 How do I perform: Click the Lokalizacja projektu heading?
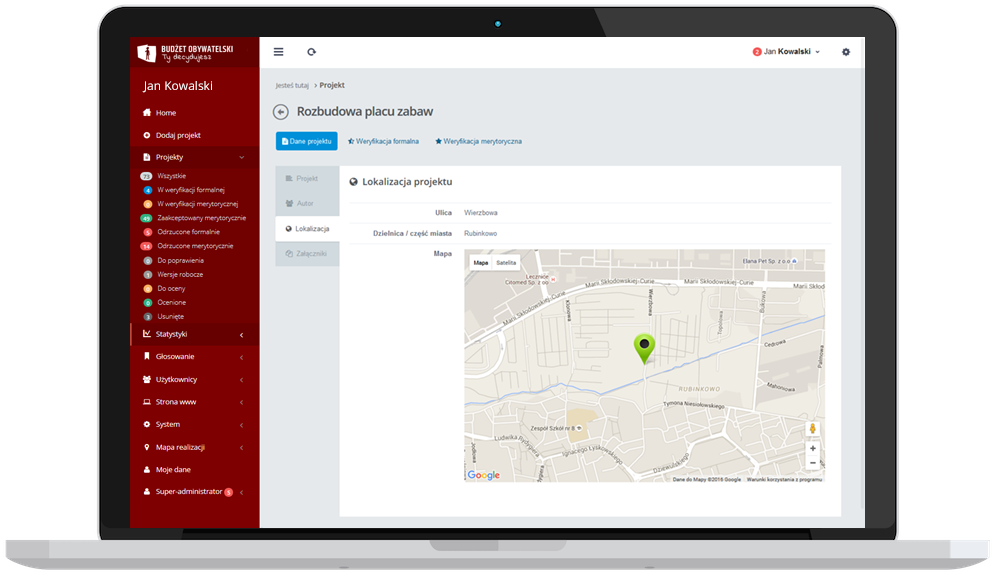click(407, 182)
